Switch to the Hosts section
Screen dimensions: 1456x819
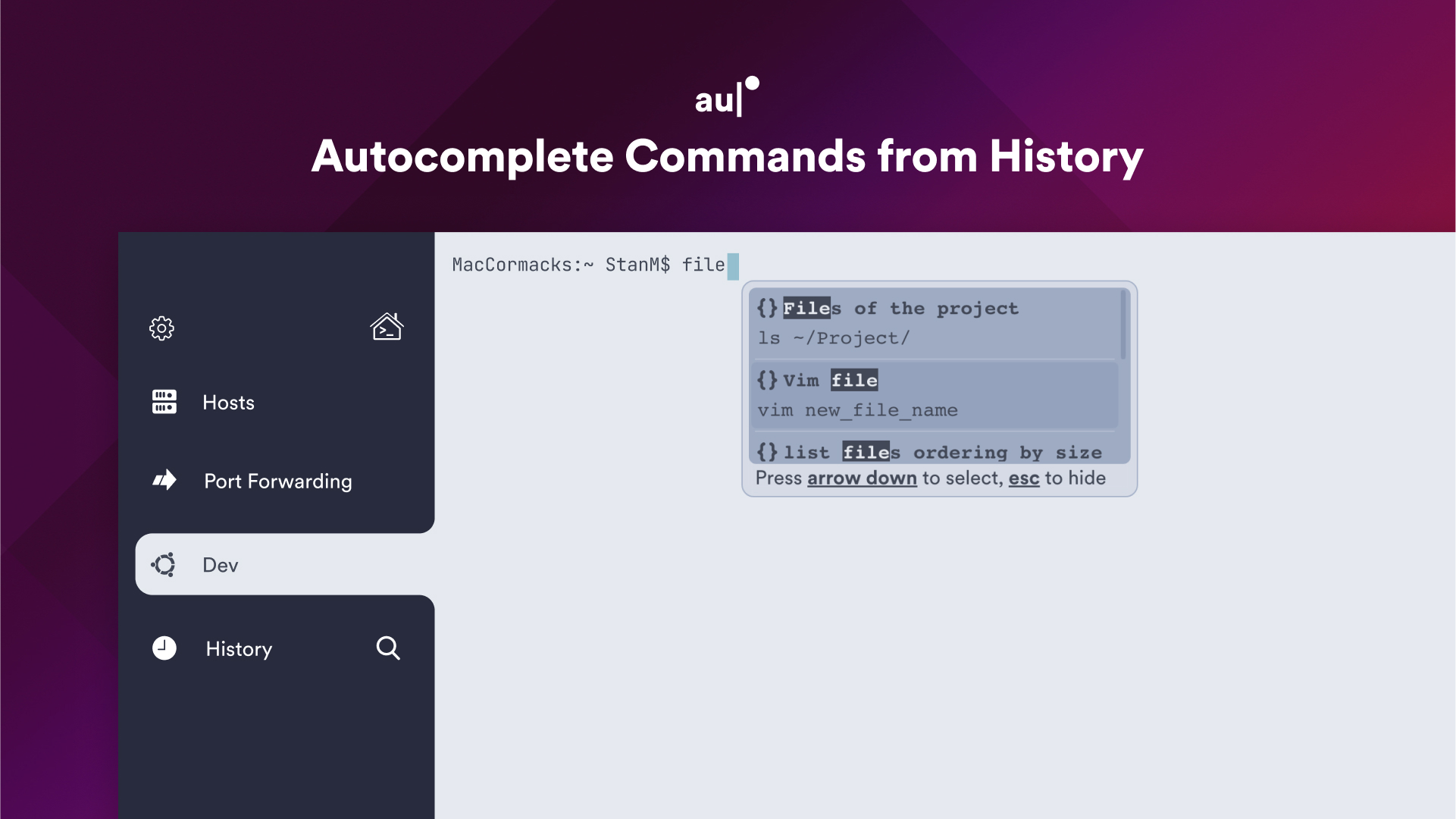point(227,402)
